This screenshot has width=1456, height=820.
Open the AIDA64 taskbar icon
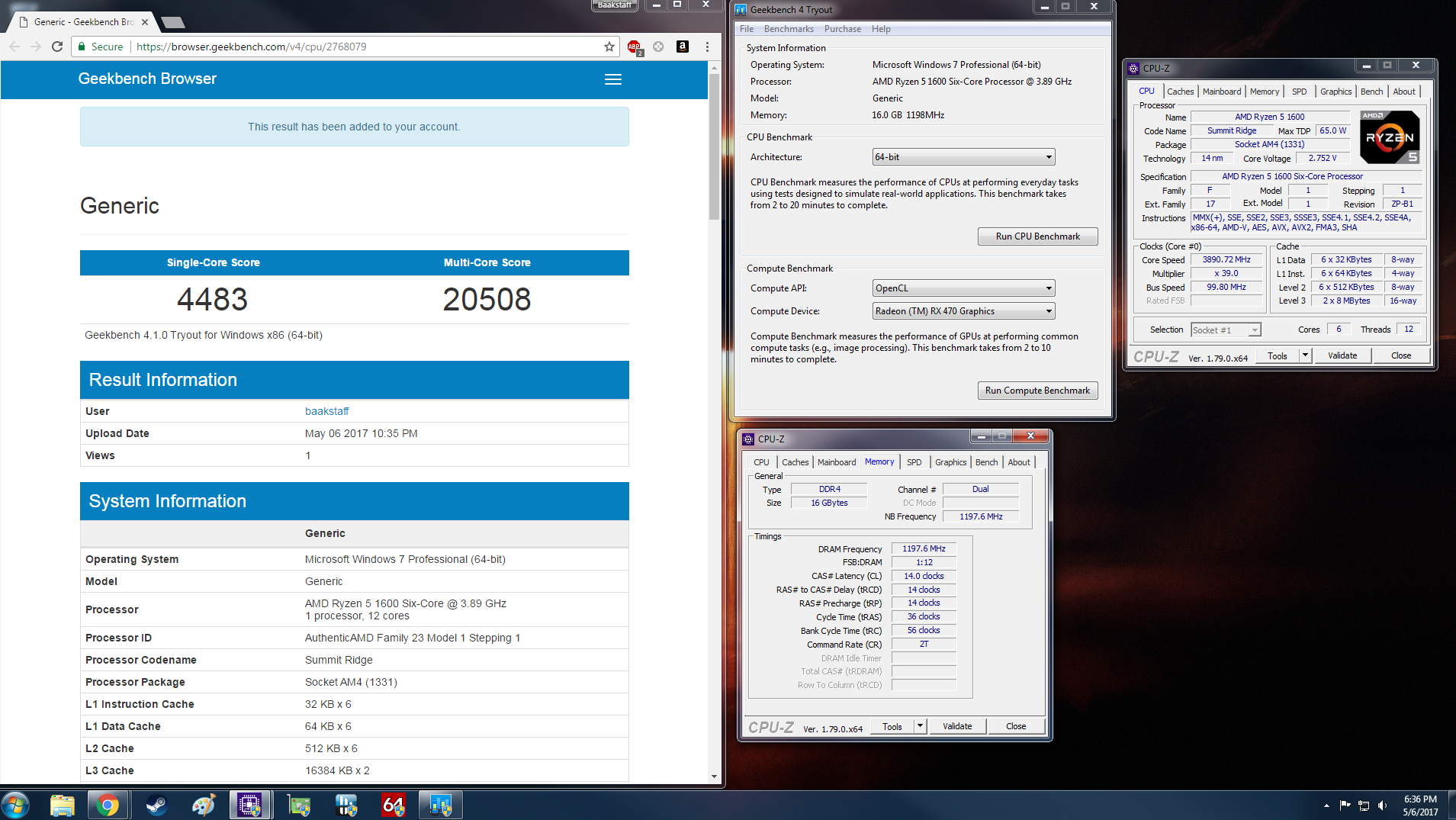pos(394,805)
